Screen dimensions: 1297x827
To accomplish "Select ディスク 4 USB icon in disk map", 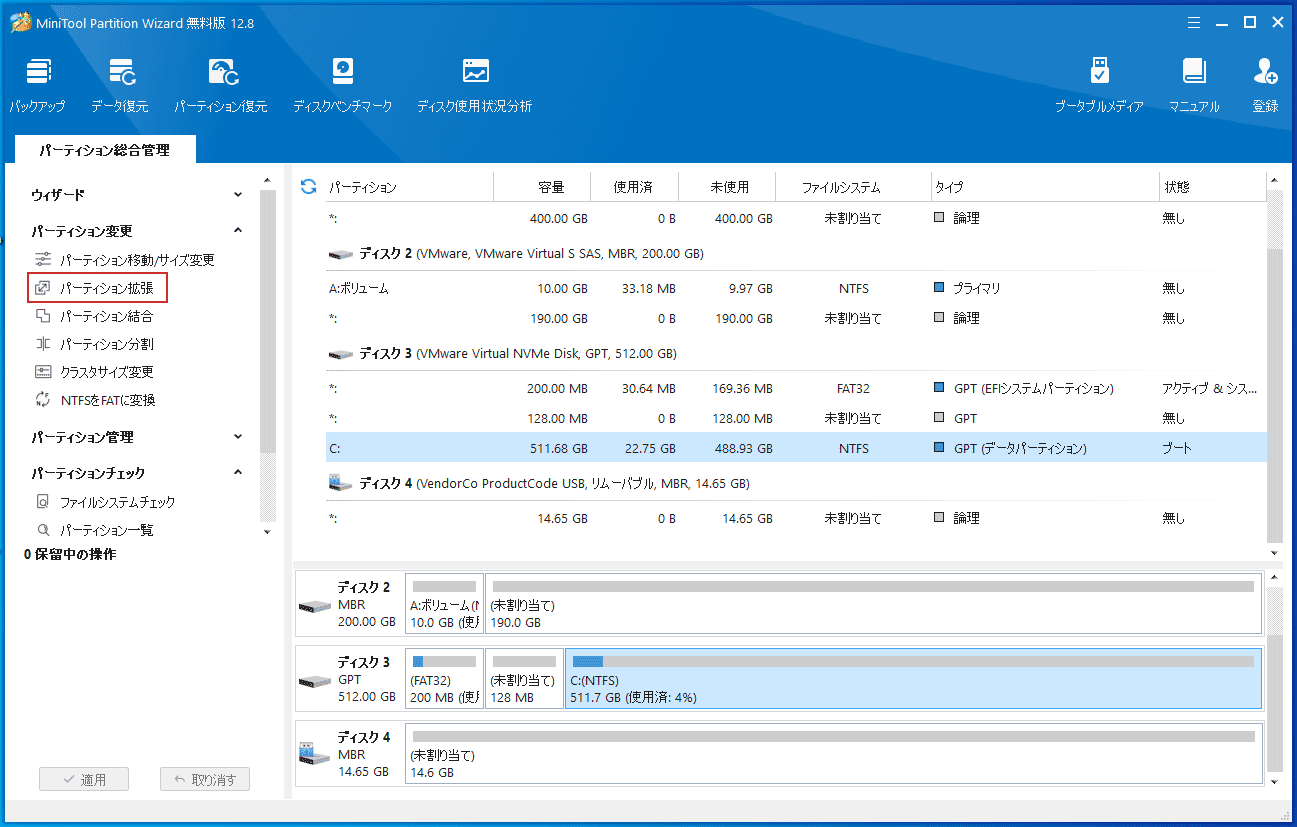I will [315, 754].
